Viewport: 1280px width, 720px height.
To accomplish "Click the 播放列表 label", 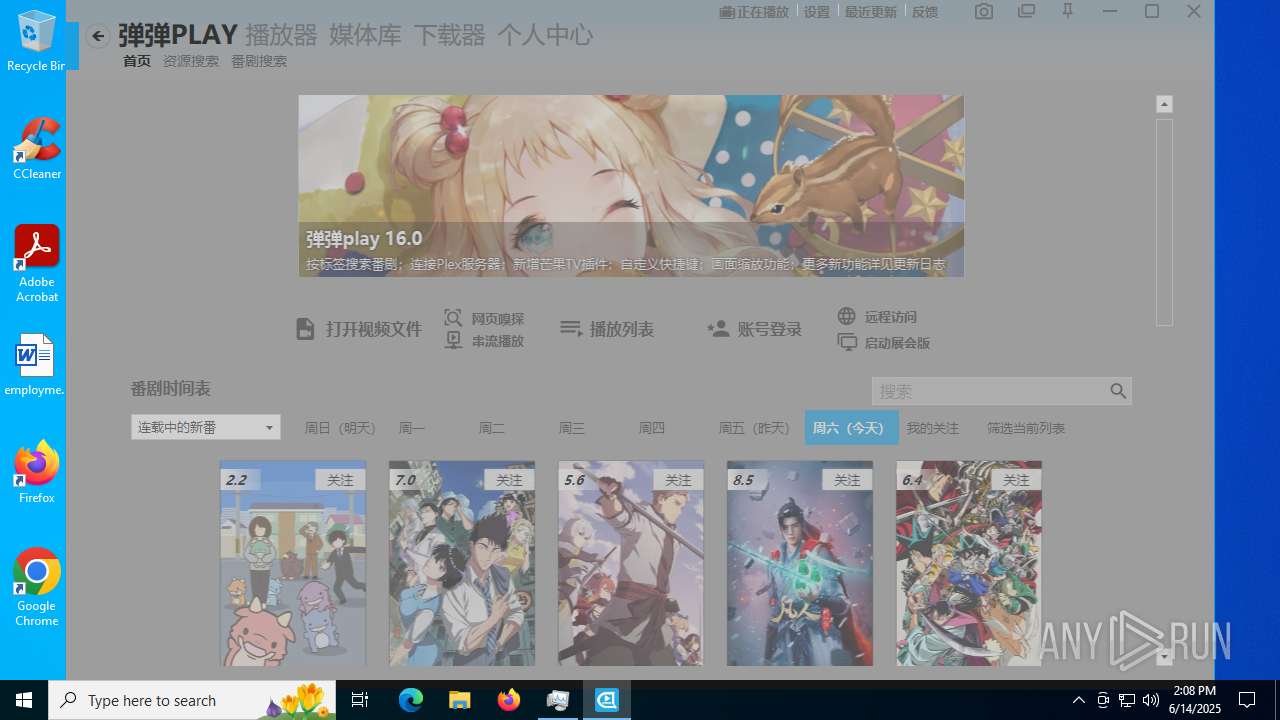I will point(622,329).
